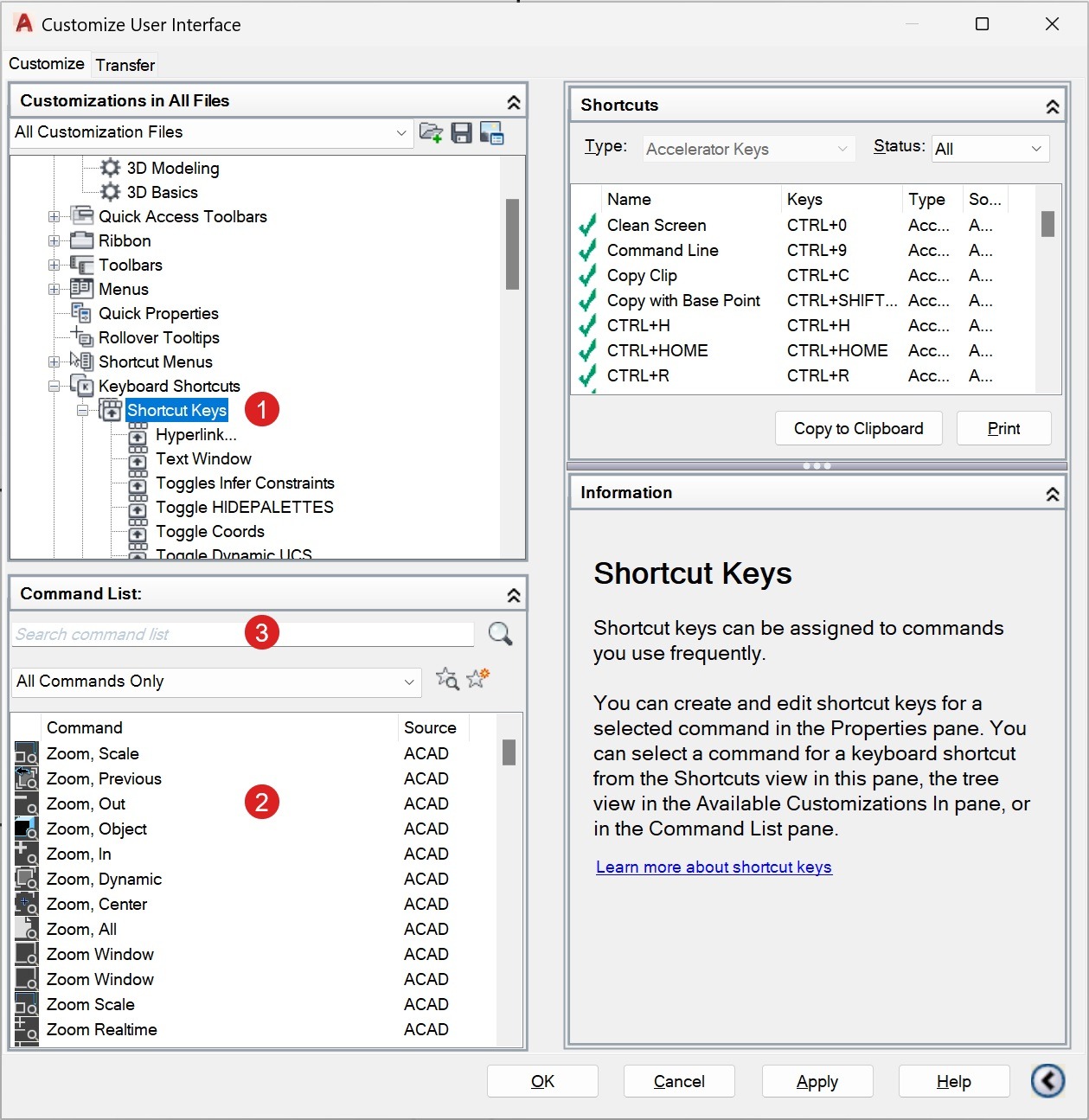This screenshot has height=1120, width=1089.
Task: Open the Status dropdown in Shortcuts
Action: tap(990, 149)
